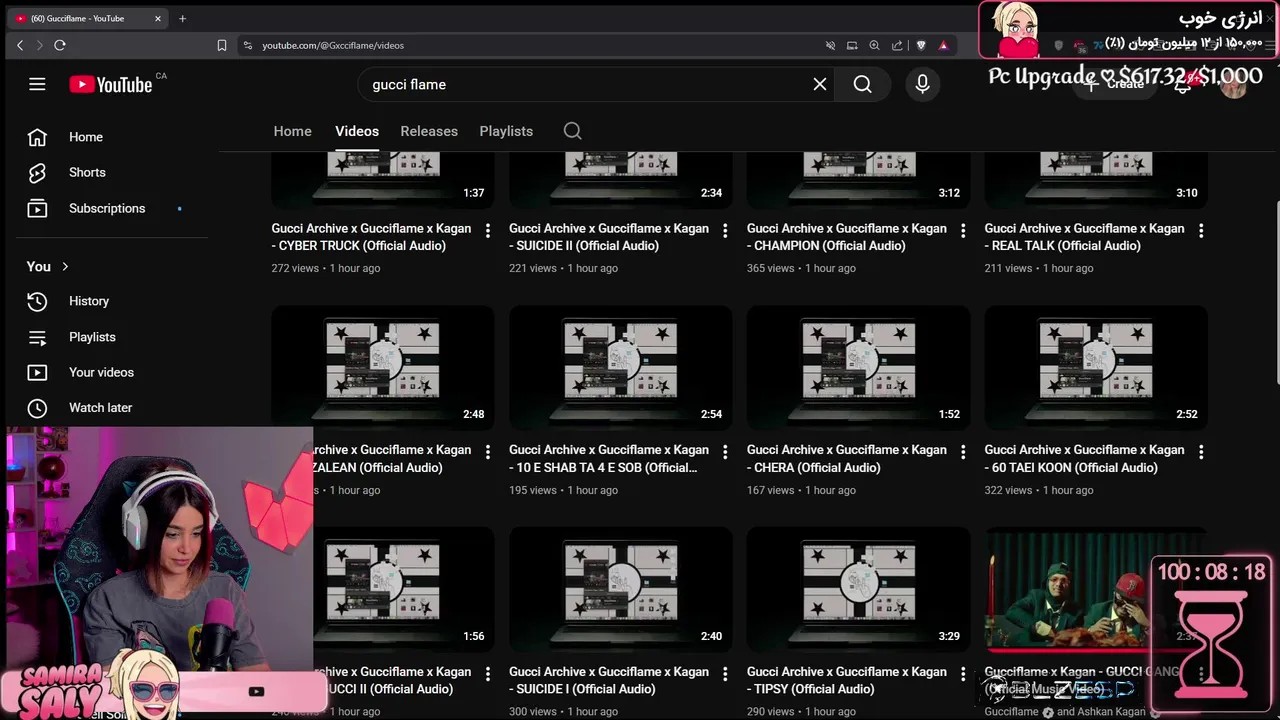Click the 1:52 CHERA video thumbnail
Image resolution: width=1280 pixels, height=720 pixels.
(859, 368)
